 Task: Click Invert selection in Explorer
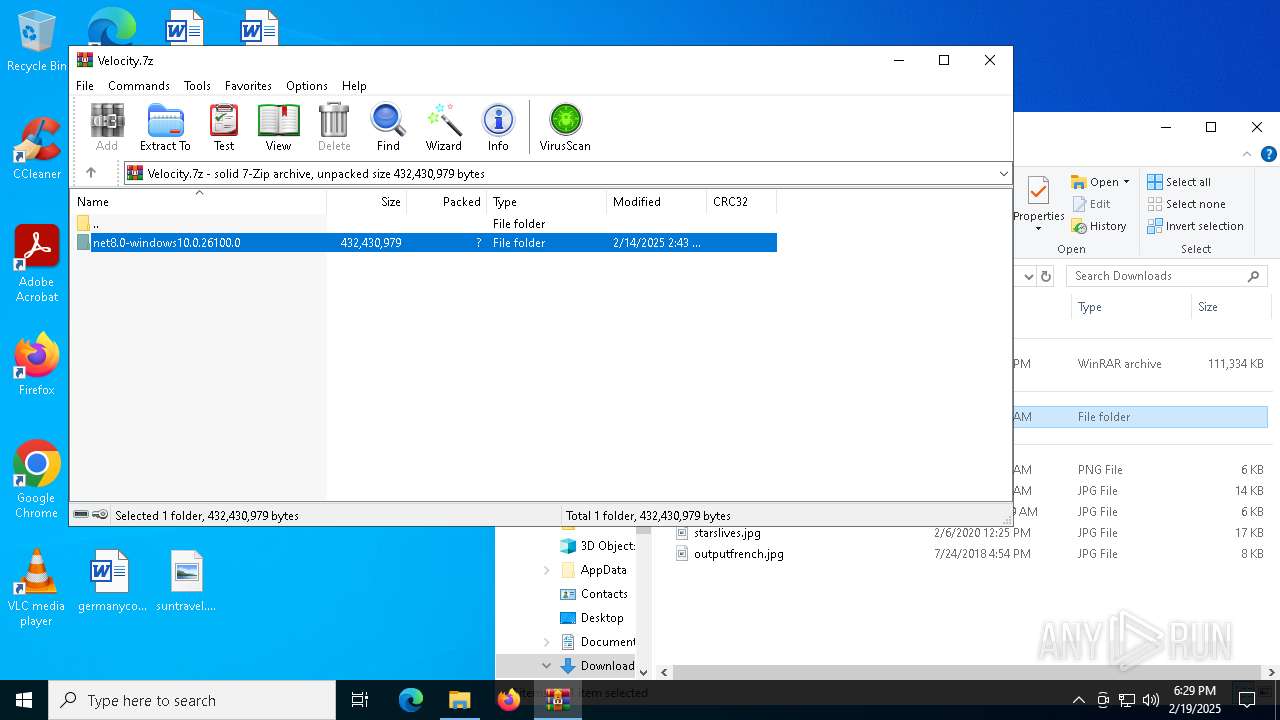pos(1195,226)
